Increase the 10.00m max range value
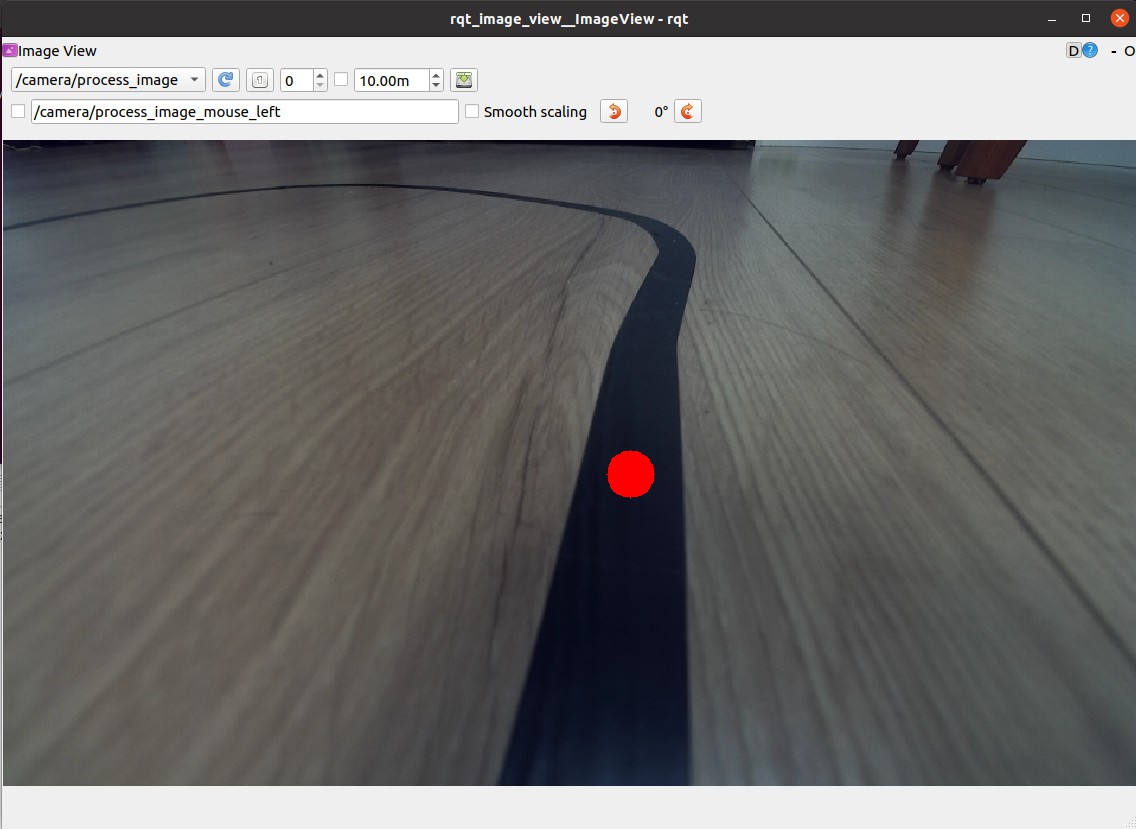Image resolution: width=1136 pixels, height=829 pixels. tap(436, 75)
